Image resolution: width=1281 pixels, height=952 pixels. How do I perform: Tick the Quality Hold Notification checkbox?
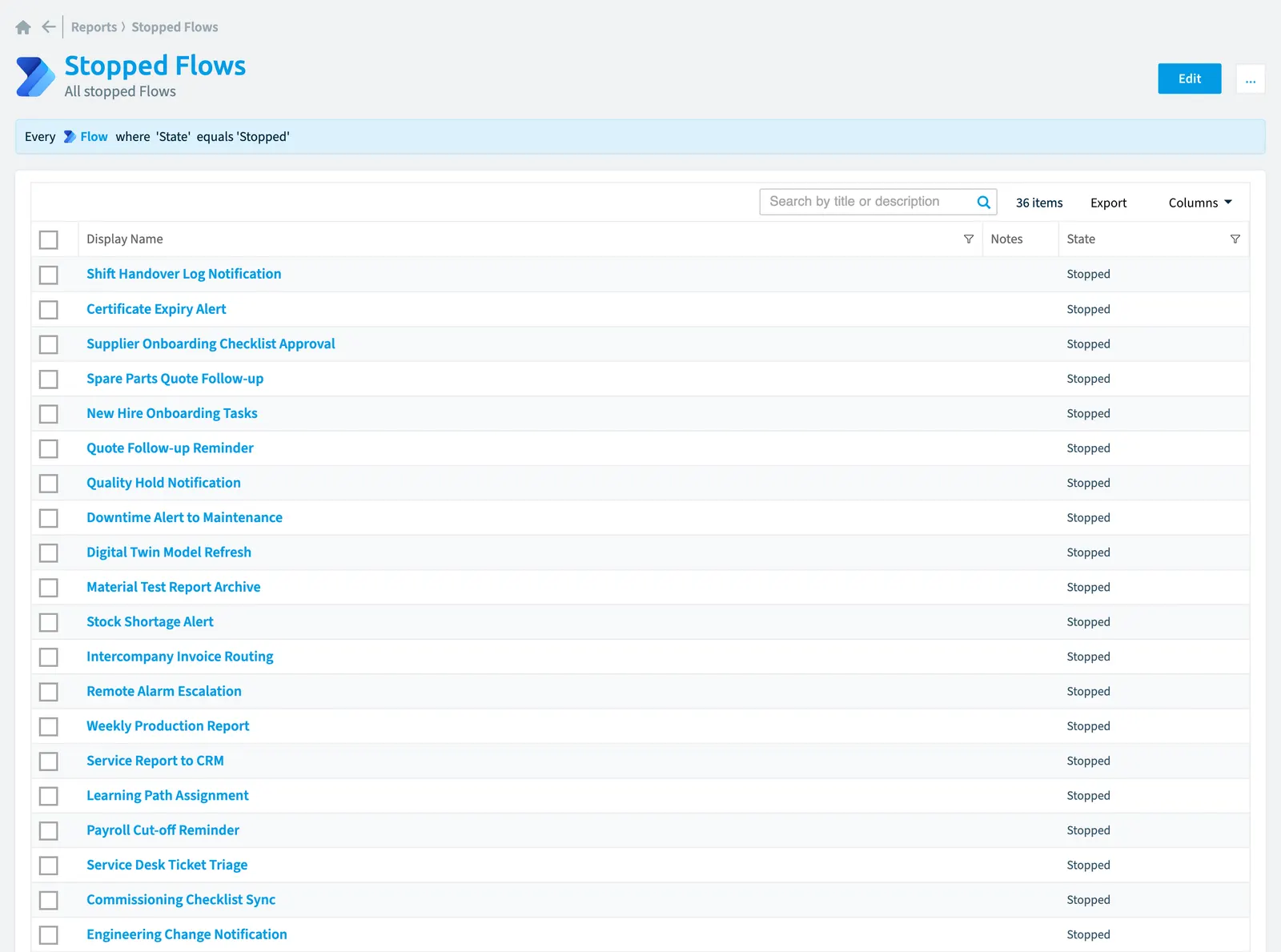(49, 483)
